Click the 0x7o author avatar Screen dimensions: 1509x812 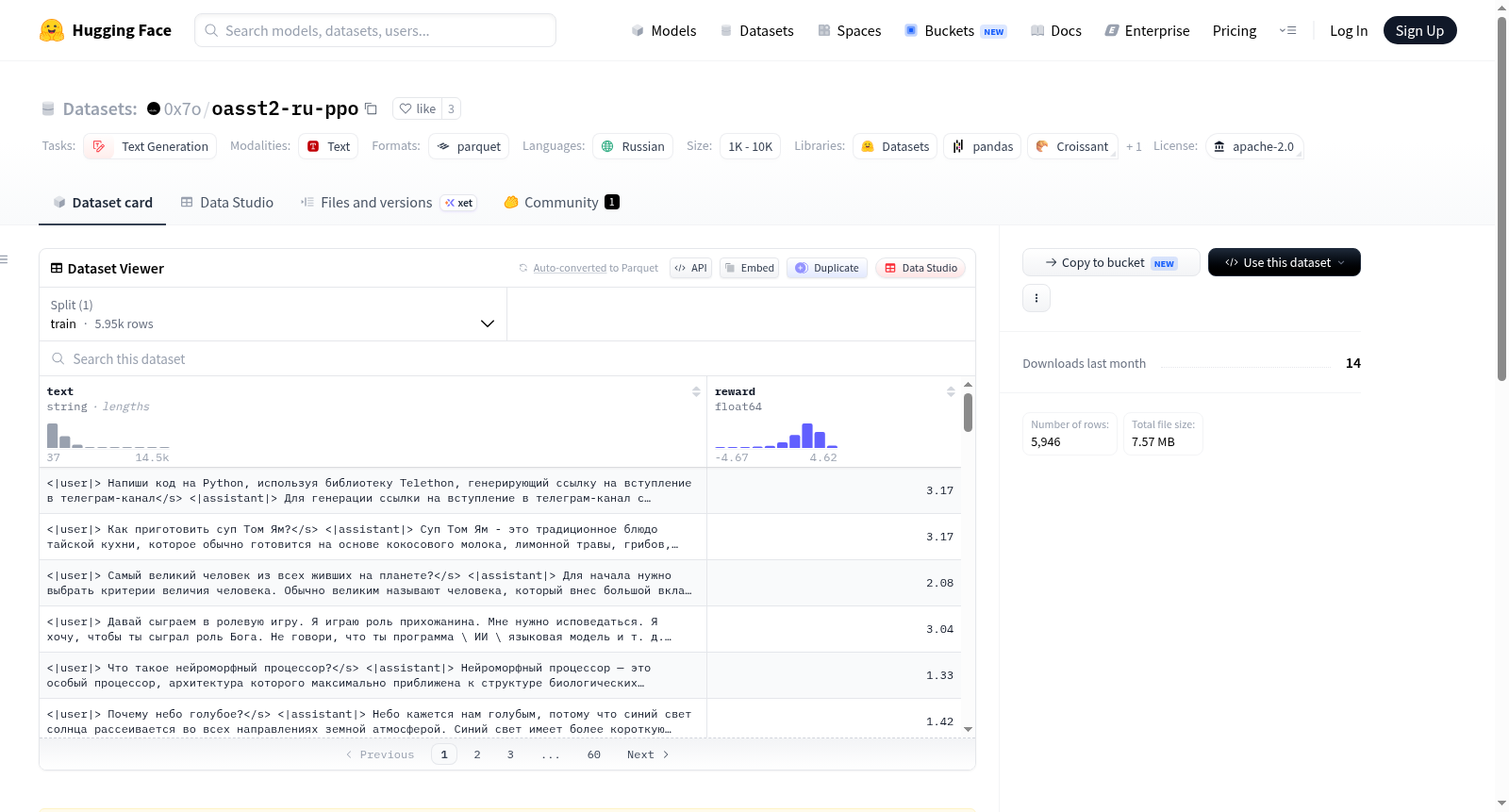154,108
